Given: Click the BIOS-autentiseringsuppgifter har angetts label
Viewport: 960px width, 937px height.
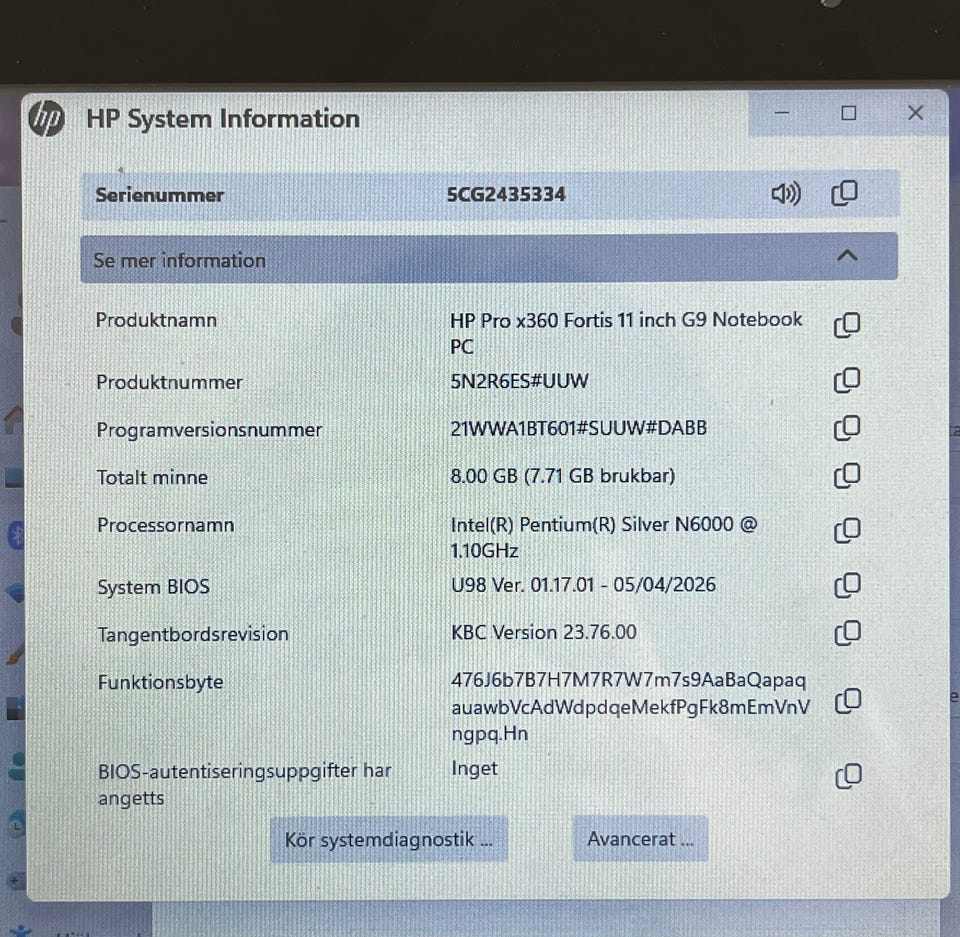Looking at the screenshot, I should [x=244, y=785].
